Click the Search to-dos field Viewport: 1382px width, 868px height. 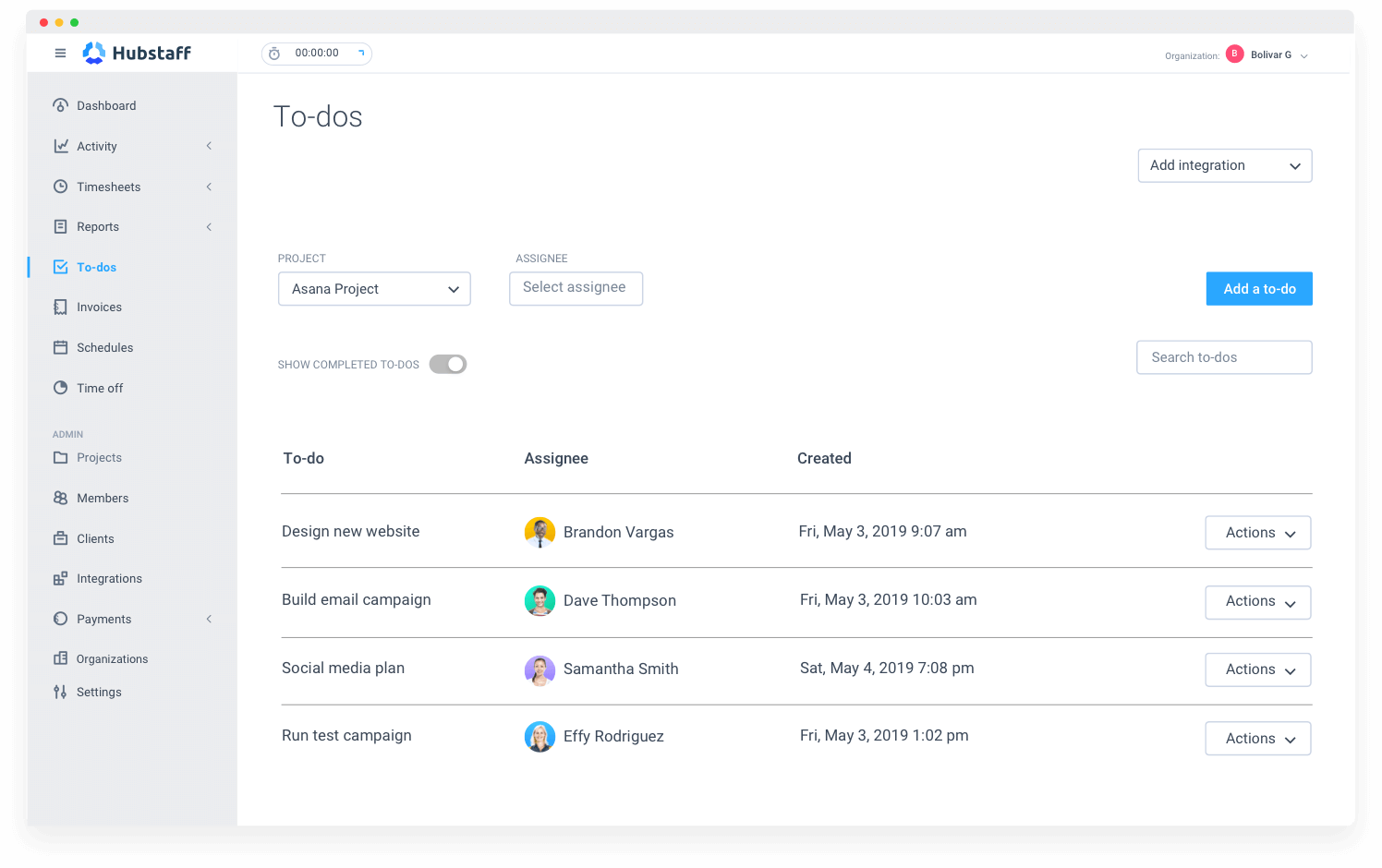tap(1224, 357)
